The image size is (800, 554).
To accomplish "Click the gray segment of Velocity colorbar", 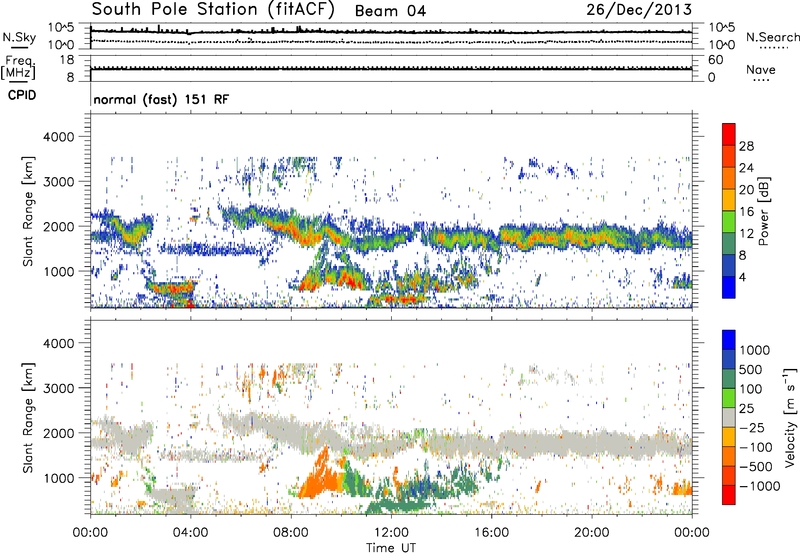I will [729, 417].
